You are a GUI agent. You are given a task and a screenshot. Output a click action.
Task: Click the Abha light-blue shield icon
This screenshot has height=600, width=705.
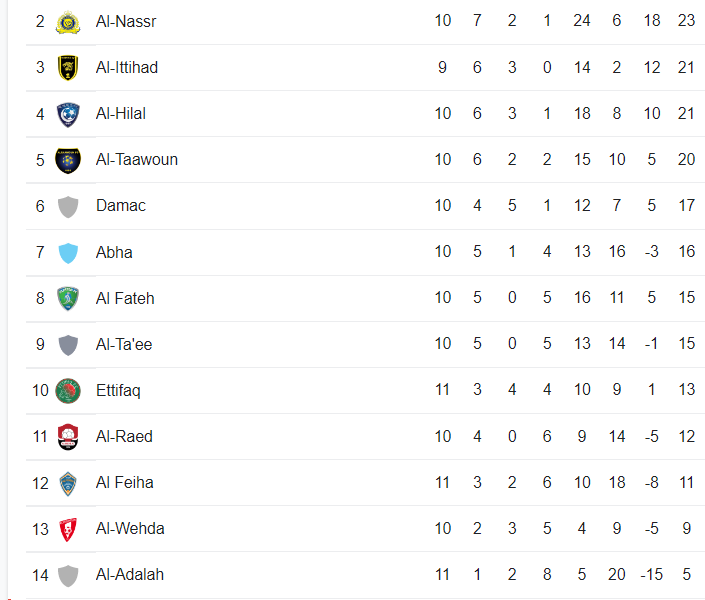coord(68,253)
